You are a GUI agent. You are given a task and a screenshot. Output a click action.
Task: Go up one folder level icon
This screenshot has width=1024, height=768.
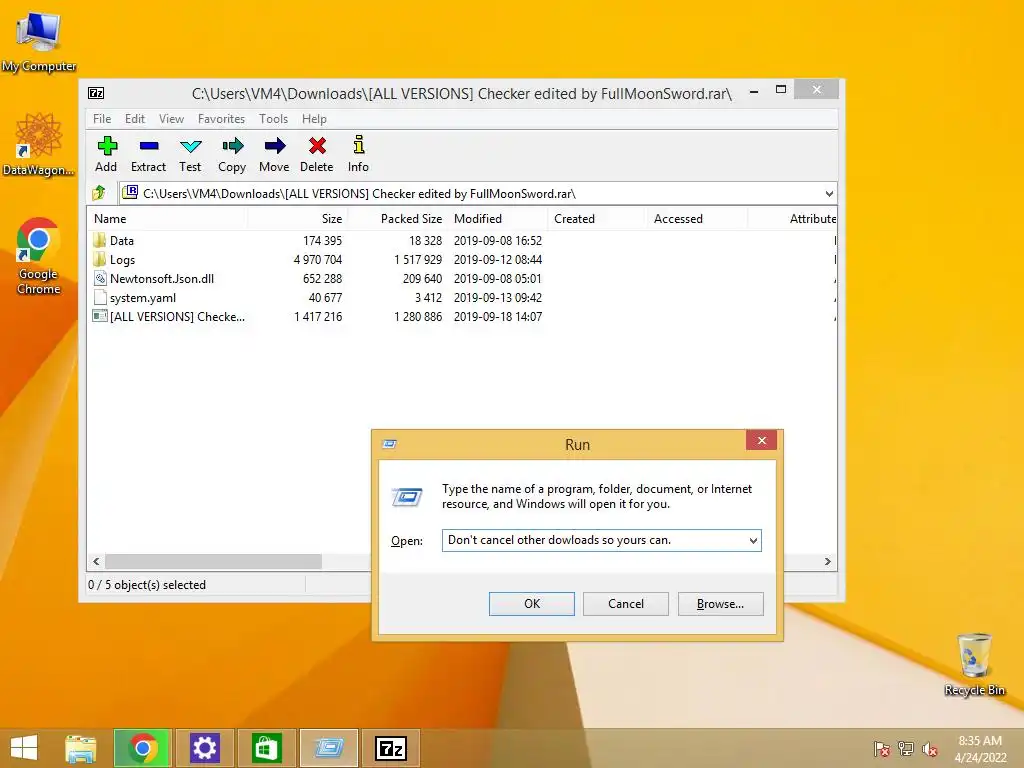[x=99, y=193]
